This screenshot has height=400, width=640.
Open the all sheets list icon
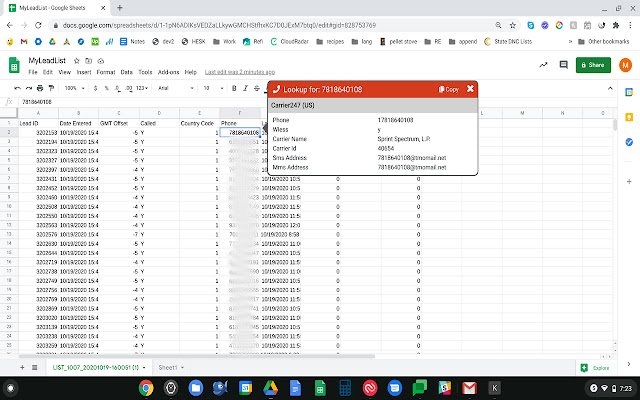[x=32, y=368]
